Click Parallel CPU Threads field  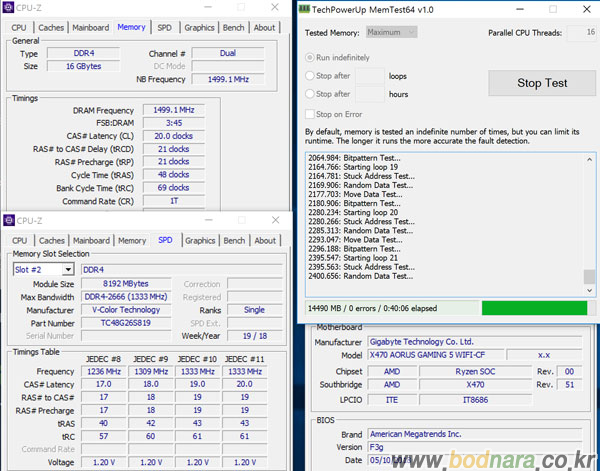pyautogui.click(x=582, y=33)
